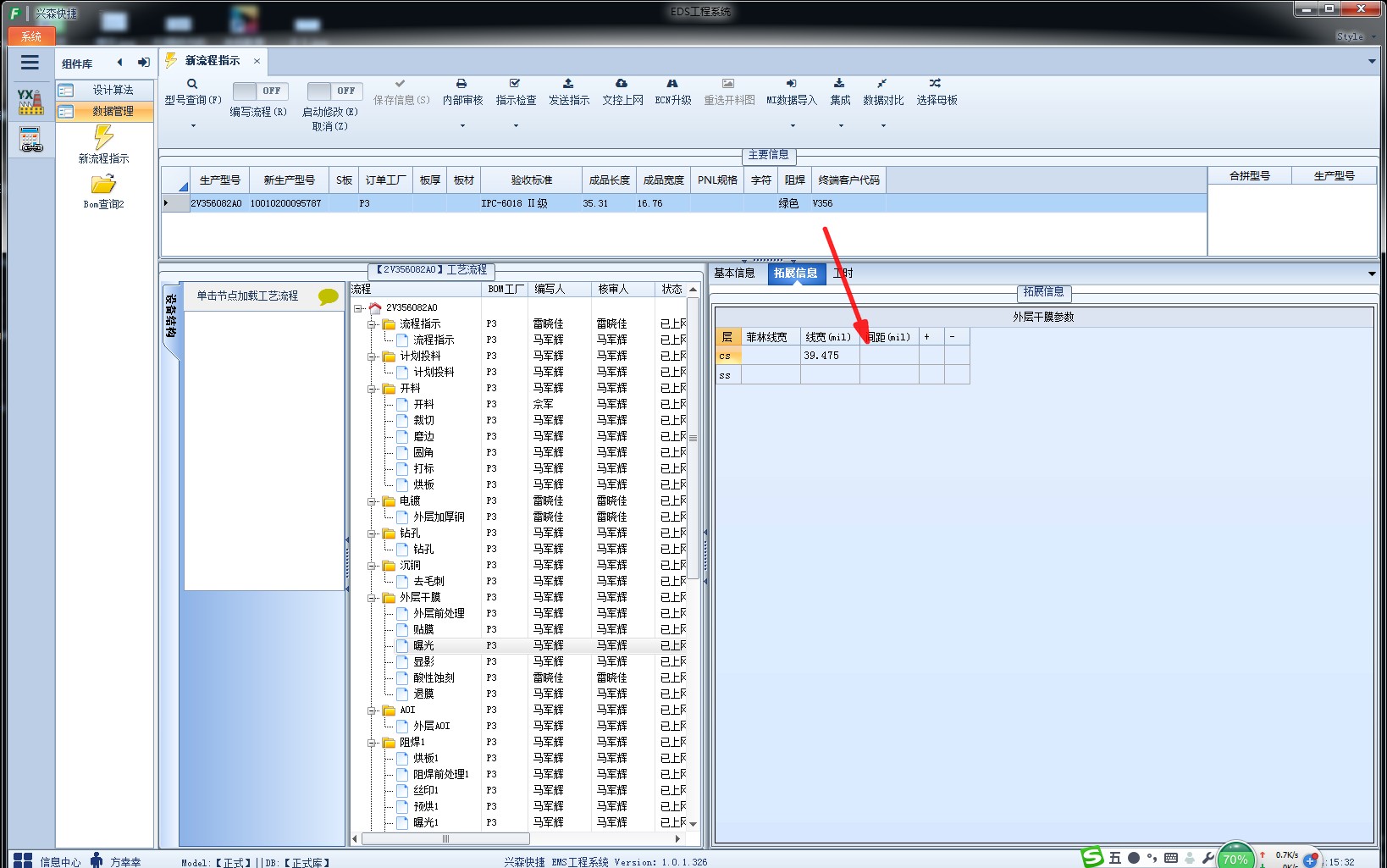Click the 选择母板 shuffle icon
Viewport: 1387px width, 868px height.
click(x=935, y=84)
